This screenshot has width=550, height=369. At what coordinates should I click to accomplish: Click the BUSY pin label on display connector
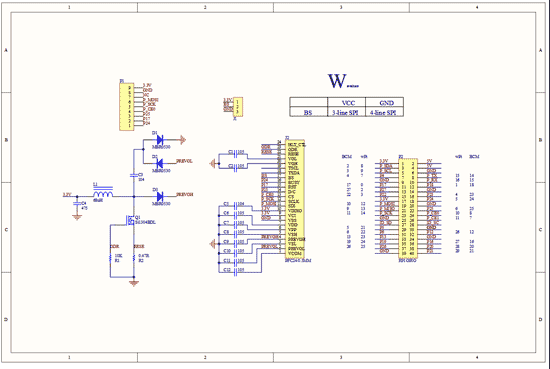coord(294,183)
